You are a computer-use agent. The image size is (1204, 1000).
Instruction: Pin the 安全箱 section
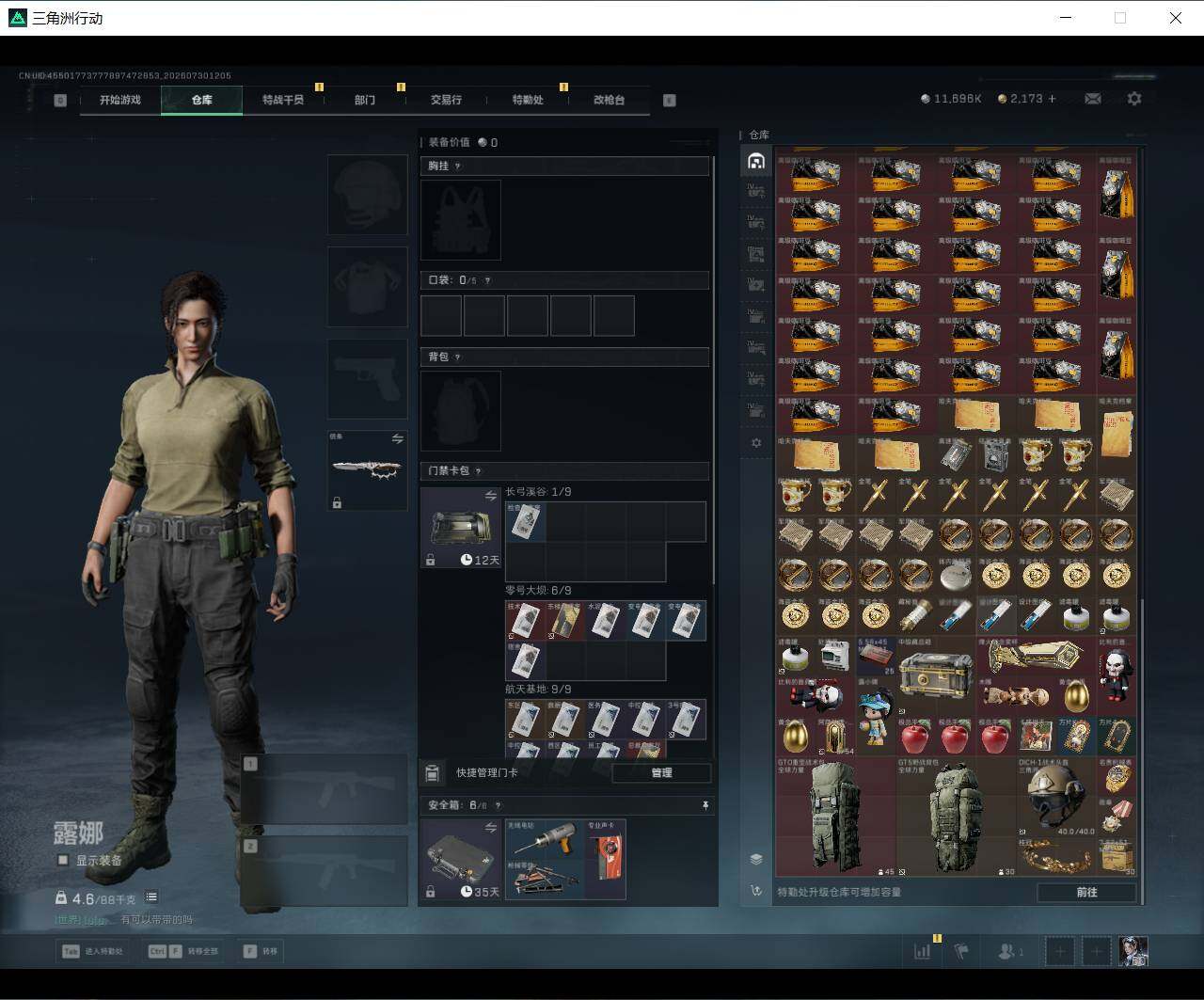click(x=705, y=805)
